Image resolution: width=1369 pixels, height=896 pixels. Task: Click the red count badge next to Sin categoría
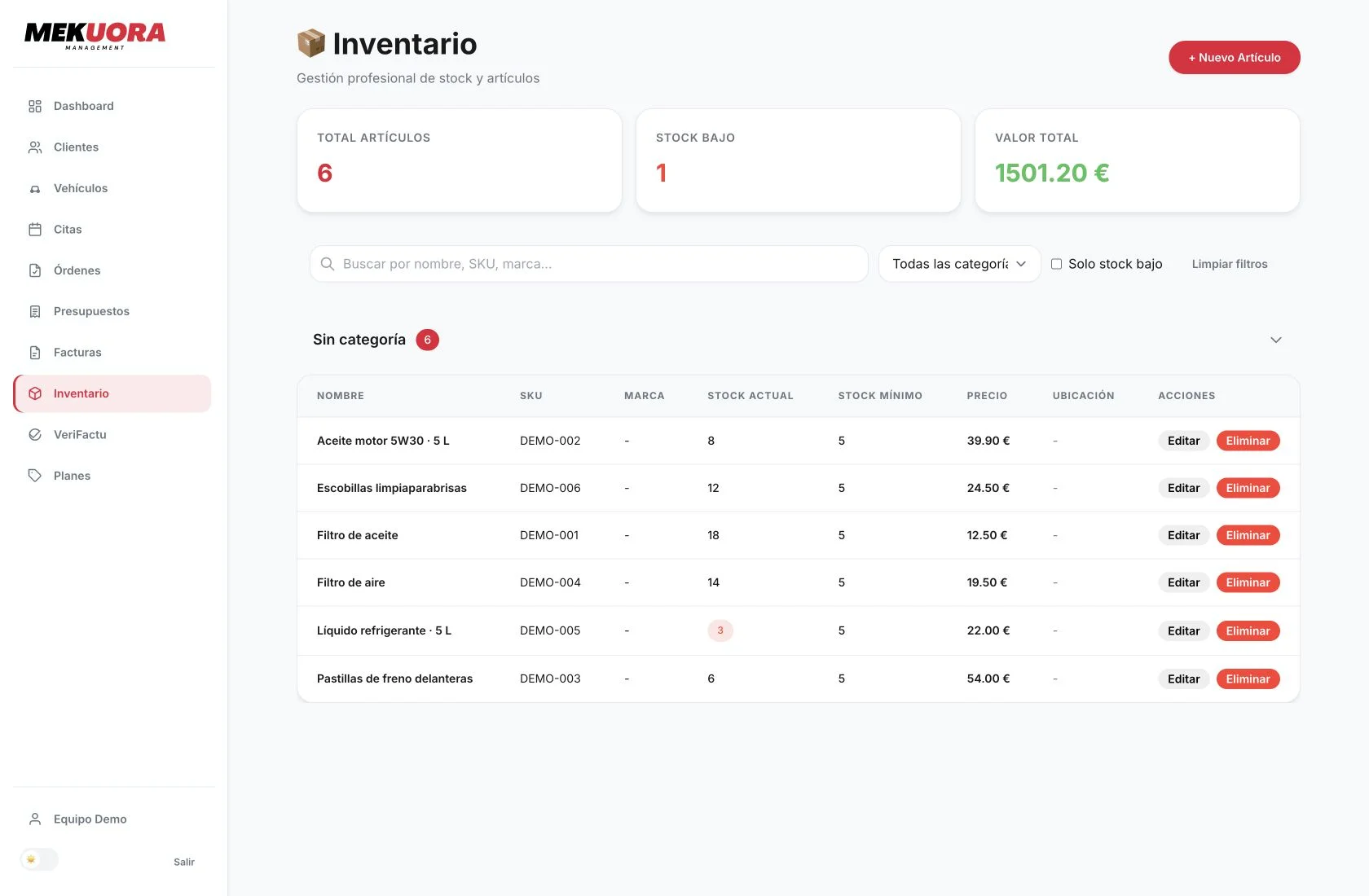click(x=427, y=340)
